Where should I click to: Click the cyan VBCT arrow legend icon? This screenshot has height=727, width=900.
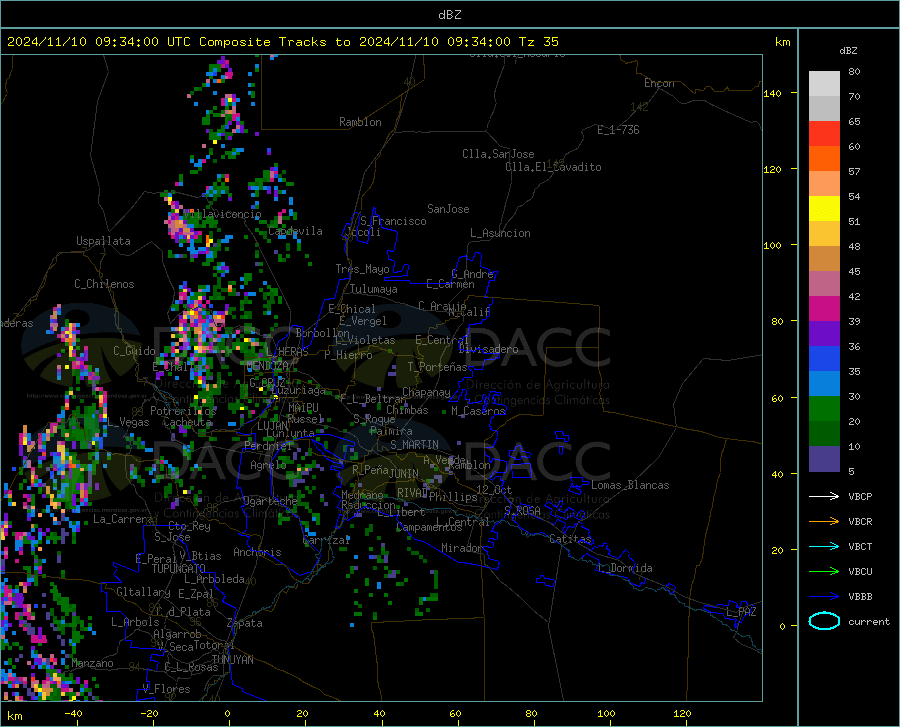pos(824,546)
